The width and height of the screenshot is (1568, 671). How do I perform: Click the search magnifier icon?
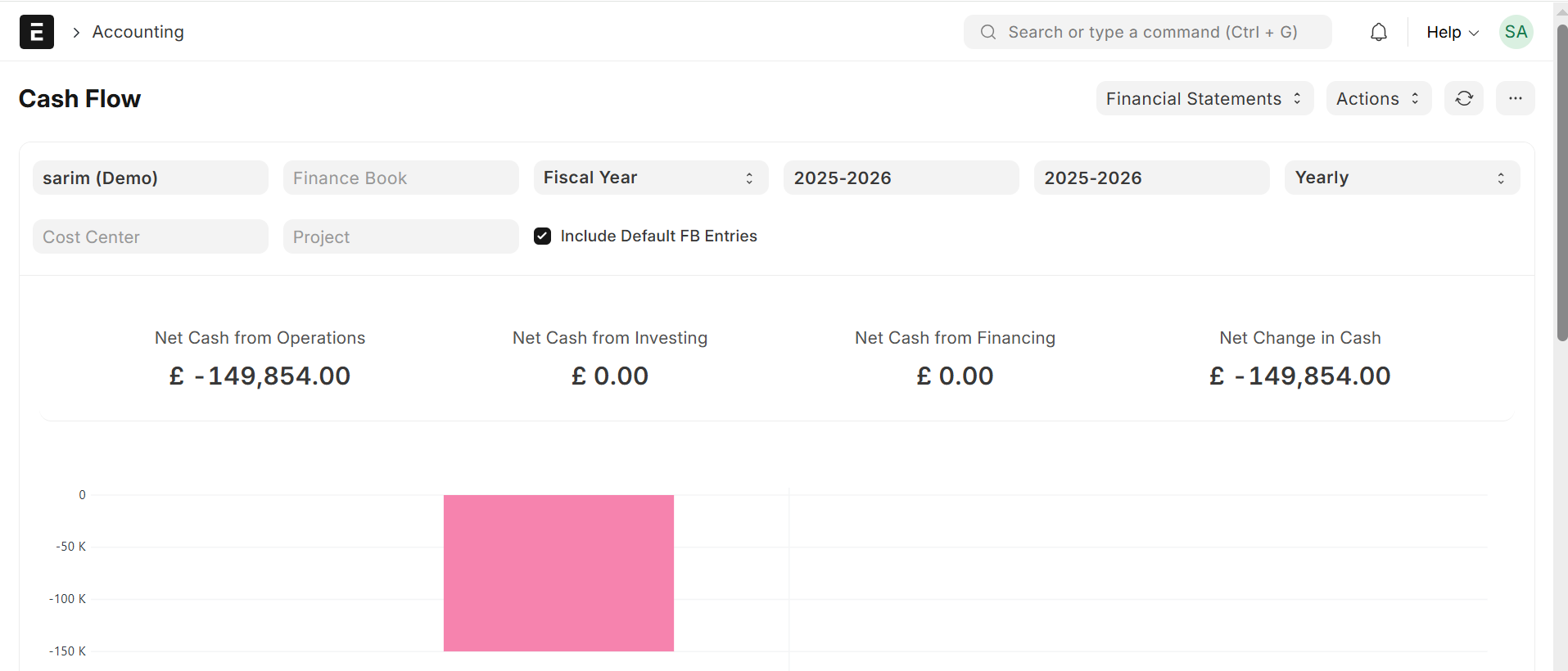click(x=988, y=32)
